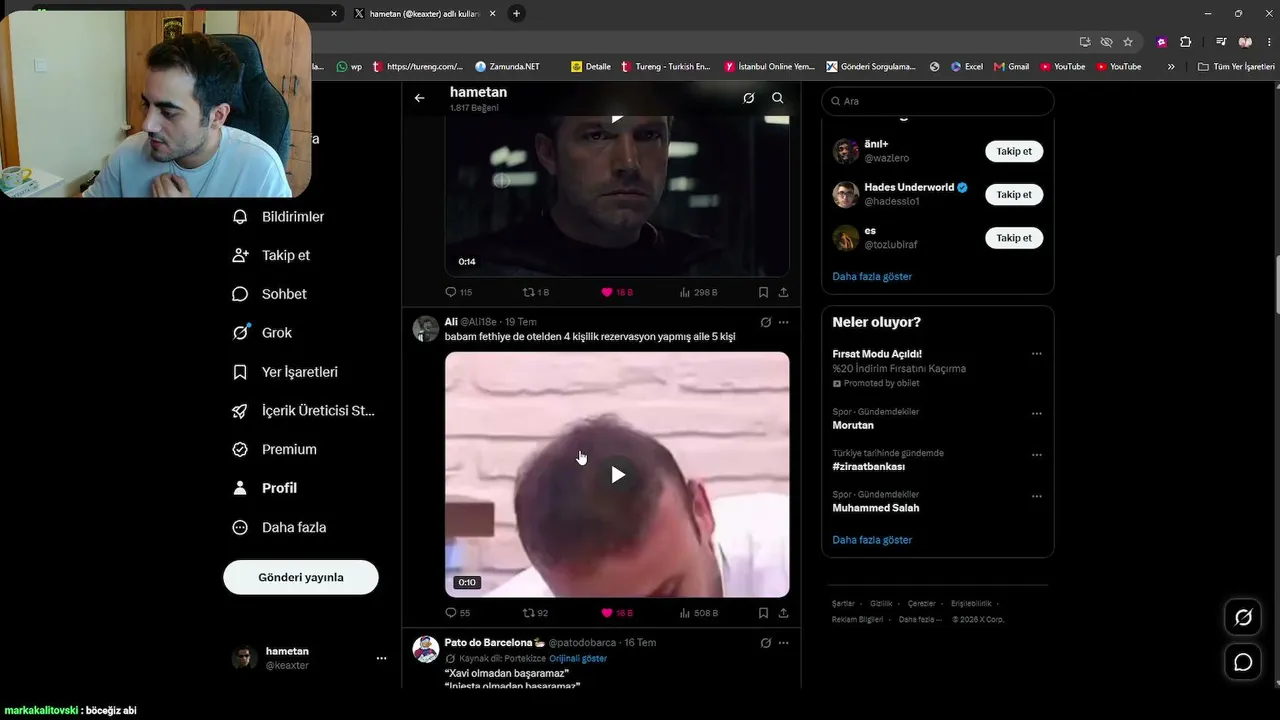Viewport: 1280px width, 720px height.
Task: Open Premium from the sidebar
Action: click(x=274, y=450)
